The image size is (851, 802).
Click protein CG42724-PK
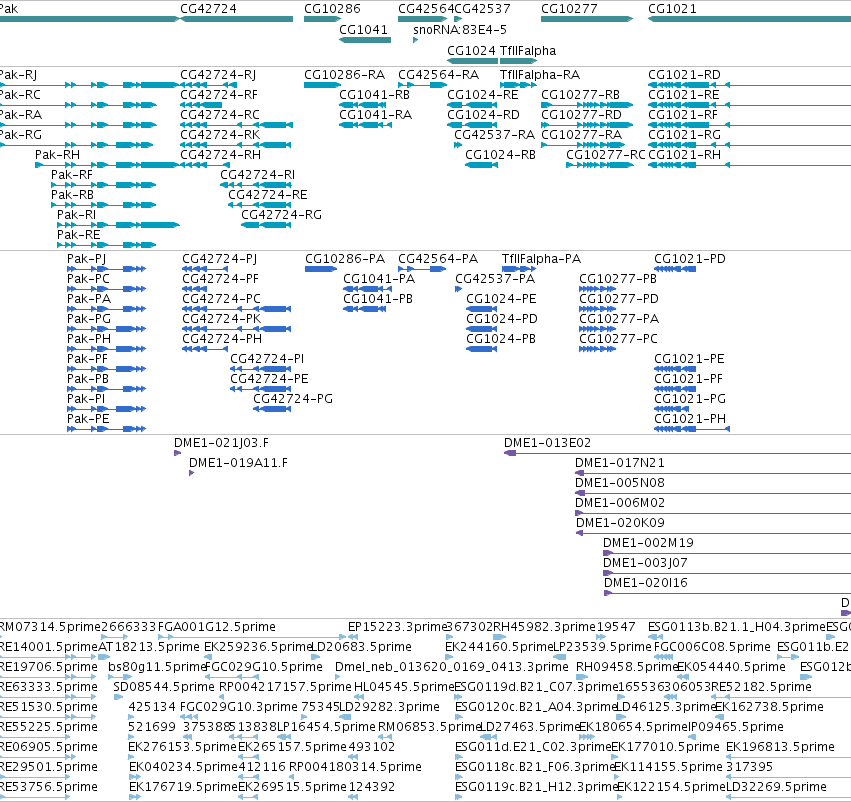click(237, 329)
